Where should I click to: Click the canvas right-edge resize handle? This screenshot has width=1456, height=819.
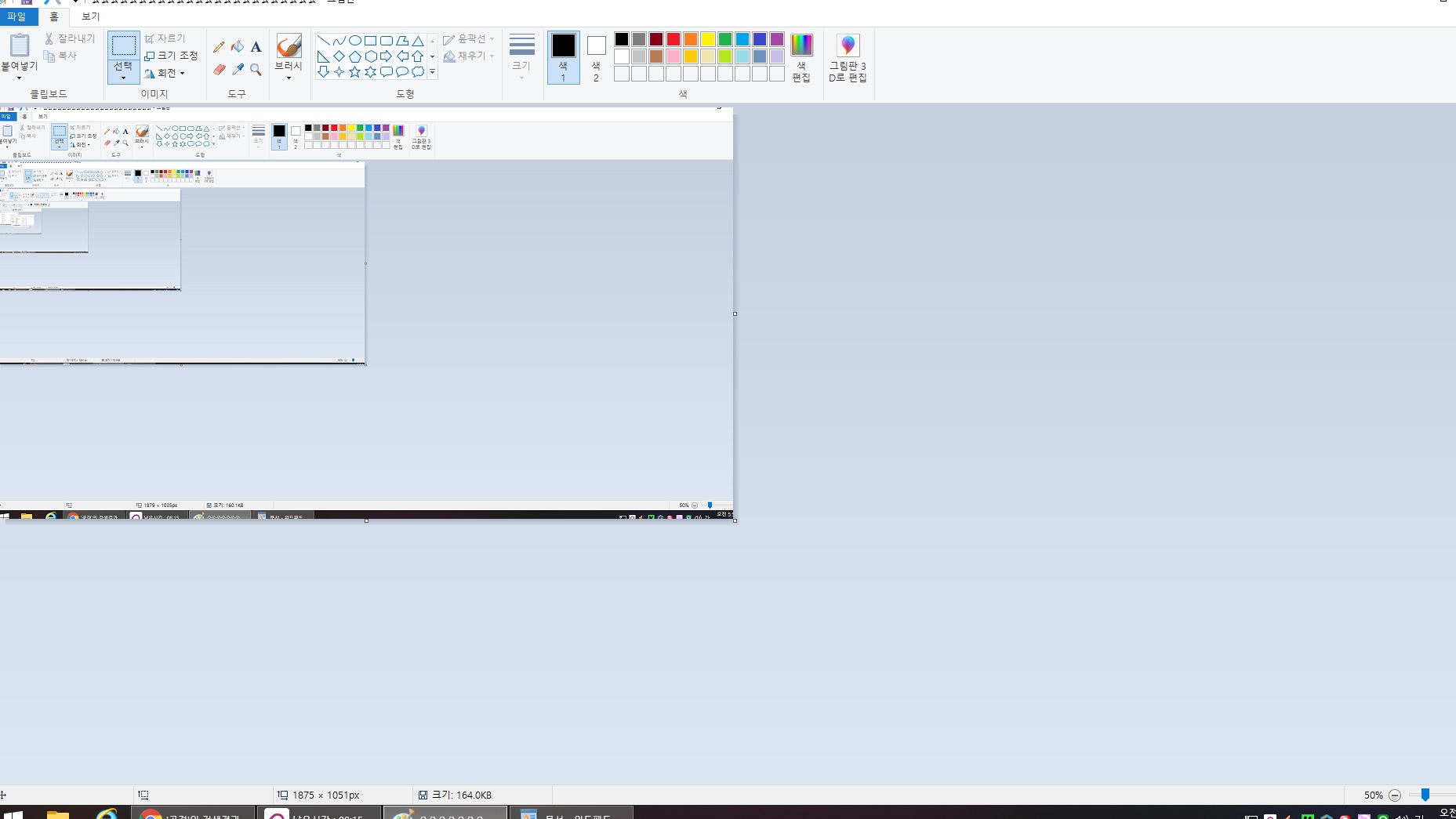735,313
